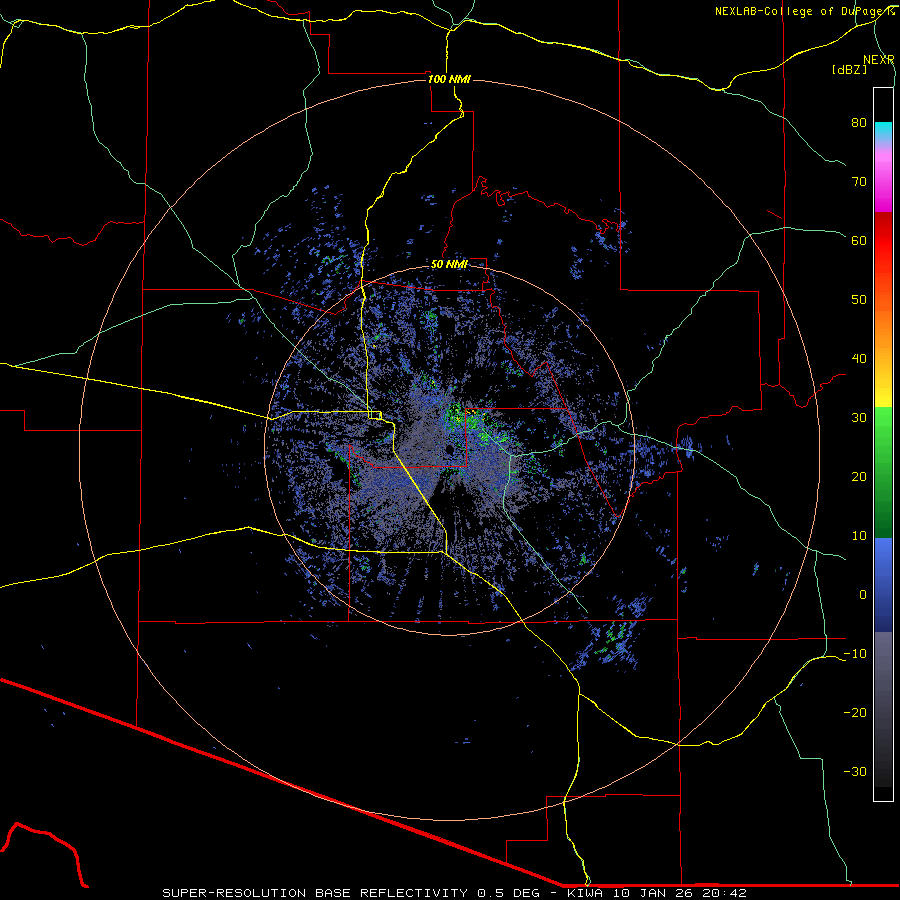Click the 20 value on dBZ scale
900x900 pixels.
pos(859,476)
